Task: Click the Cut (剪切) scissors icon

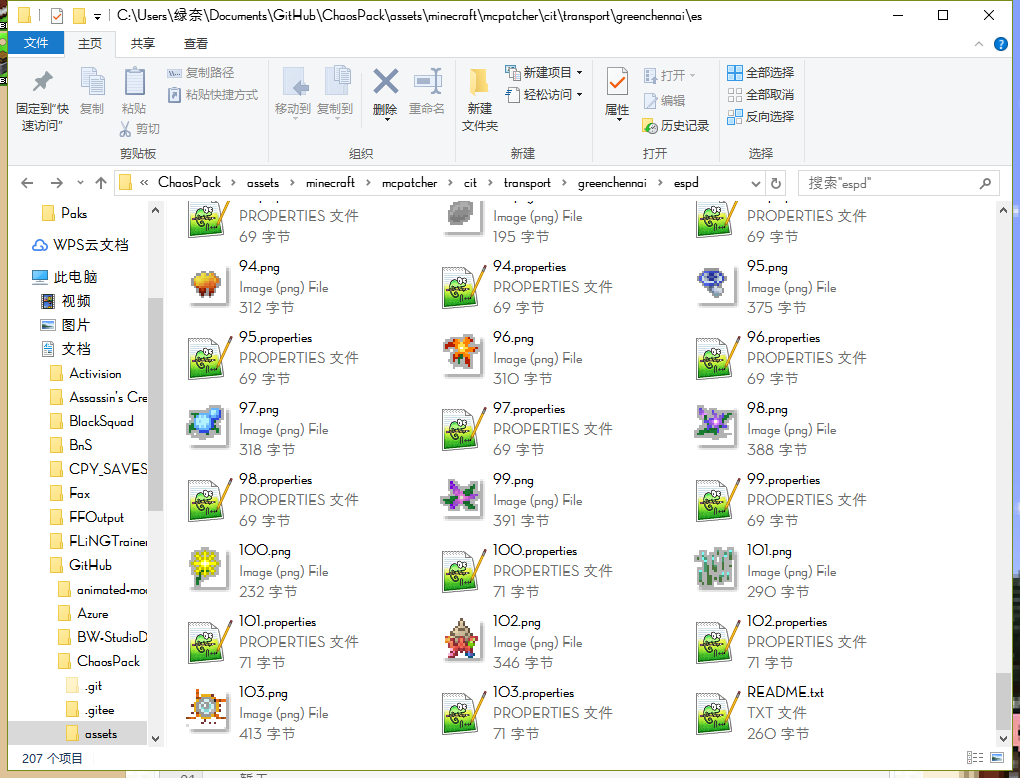Action: [126, 129]
